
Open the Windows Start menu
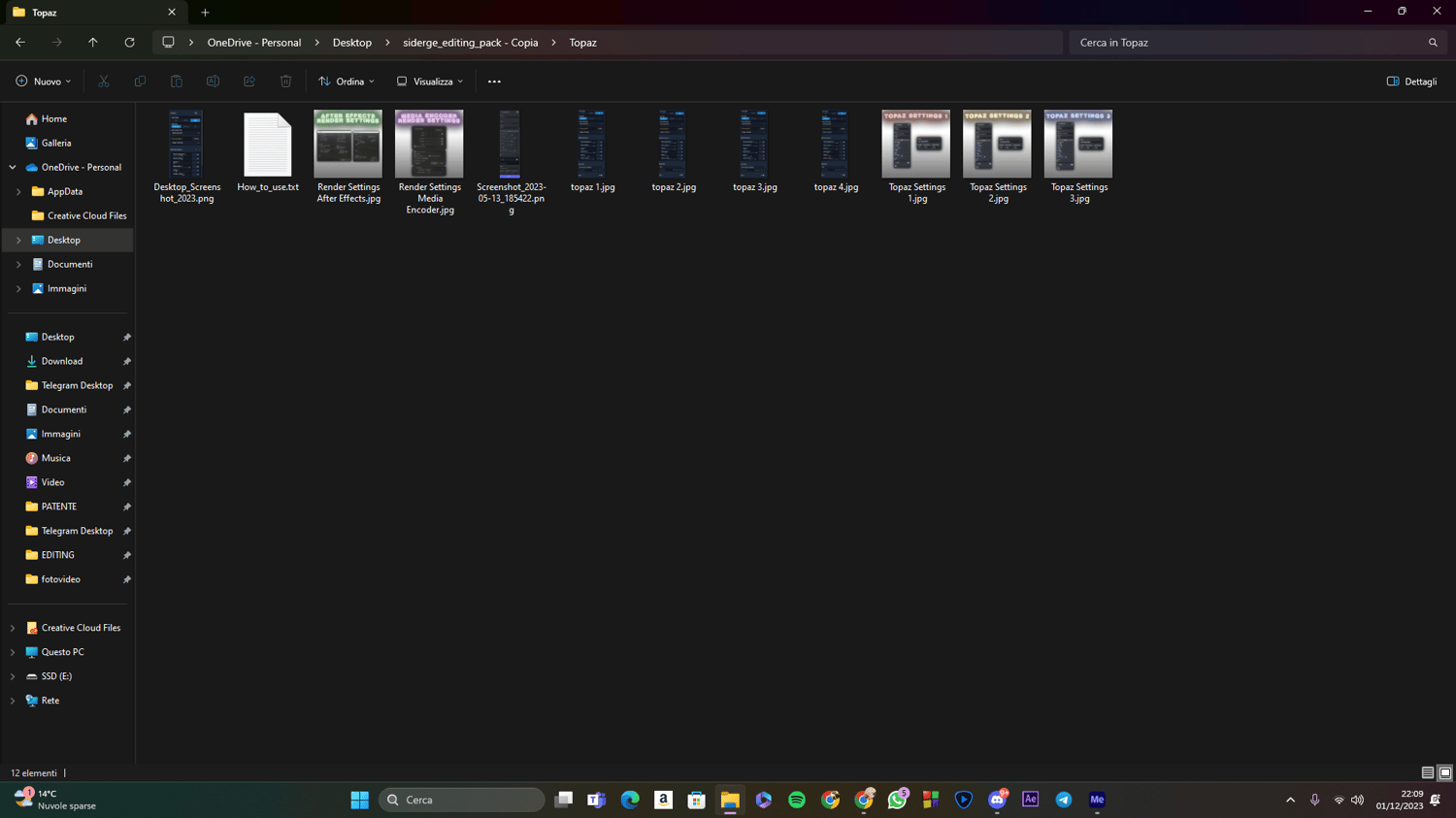[359, 800]
